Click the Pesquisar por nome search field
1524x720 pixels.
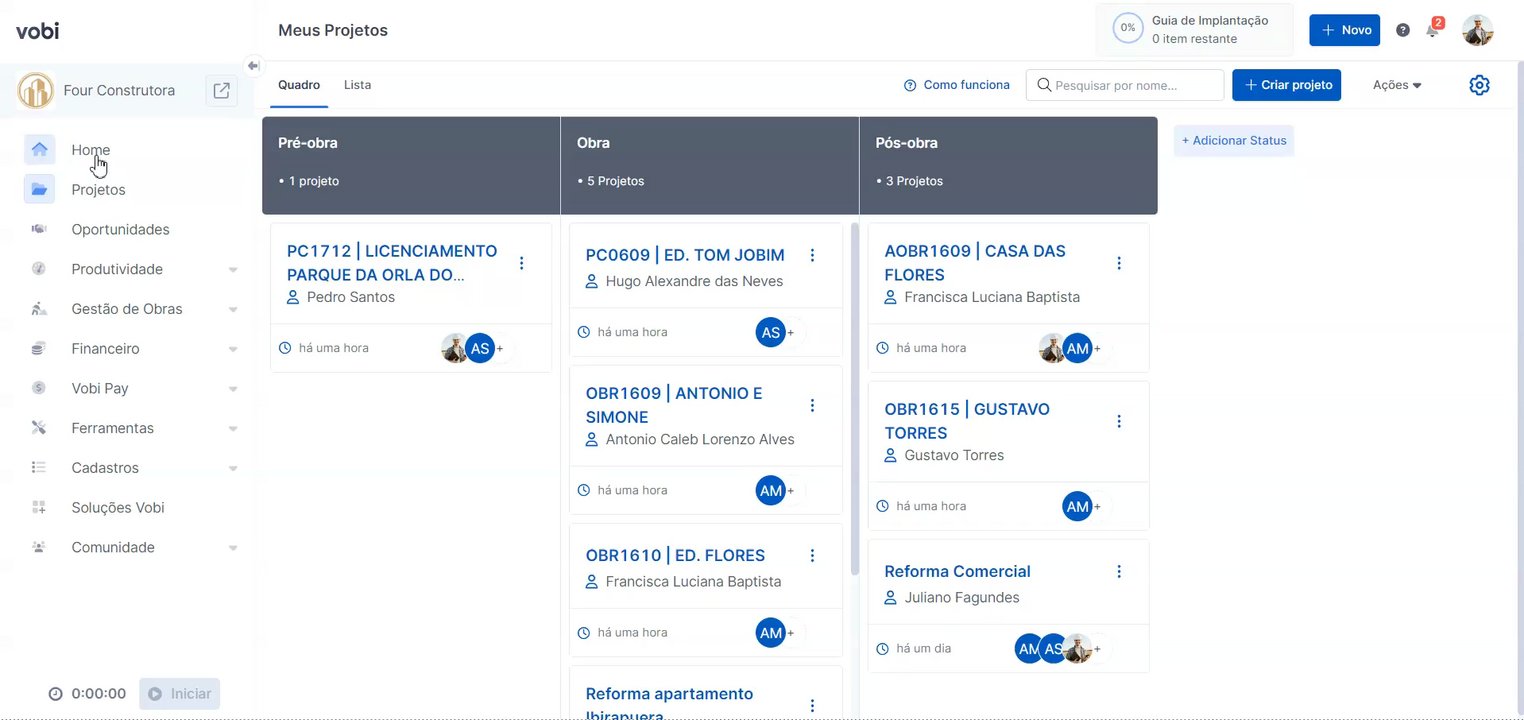click(1125, 85)
